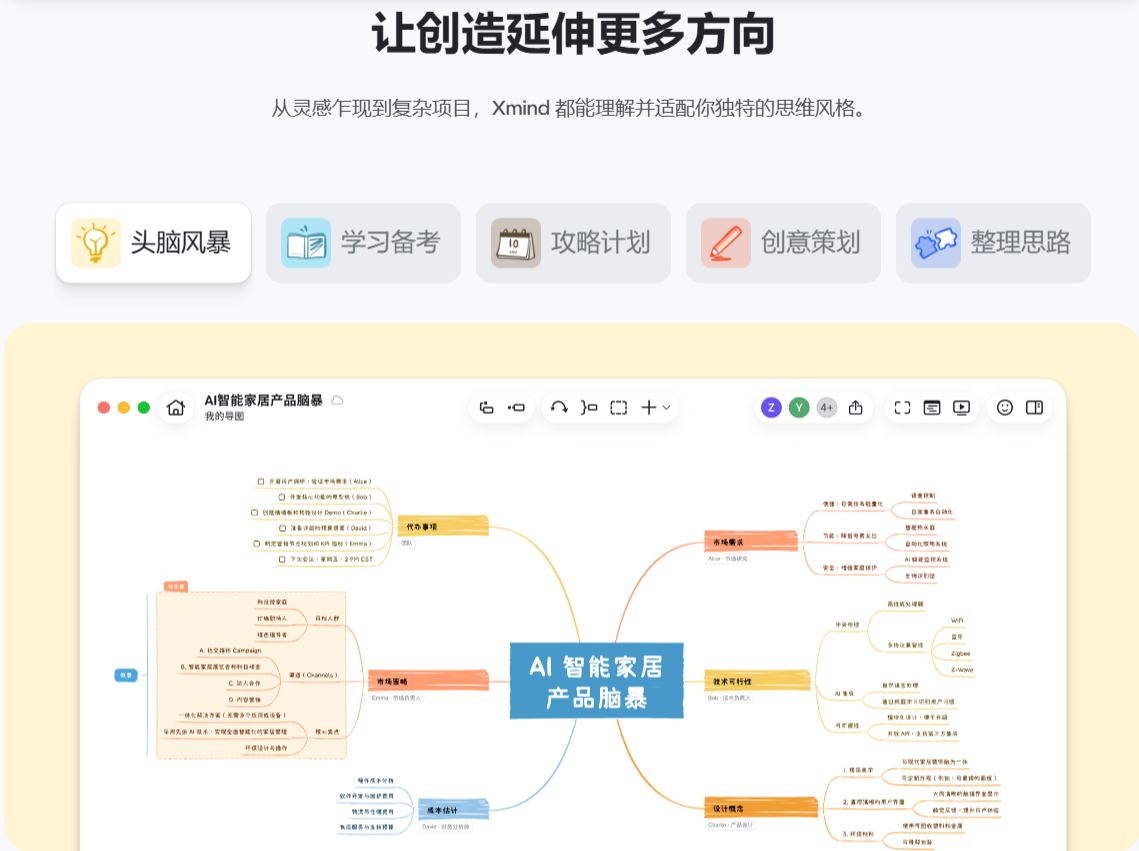The height and width of the screenshot is (851, 1139).
Task: Click the ZEN fullscreen mode icon
Action: (x=902, y=408)
